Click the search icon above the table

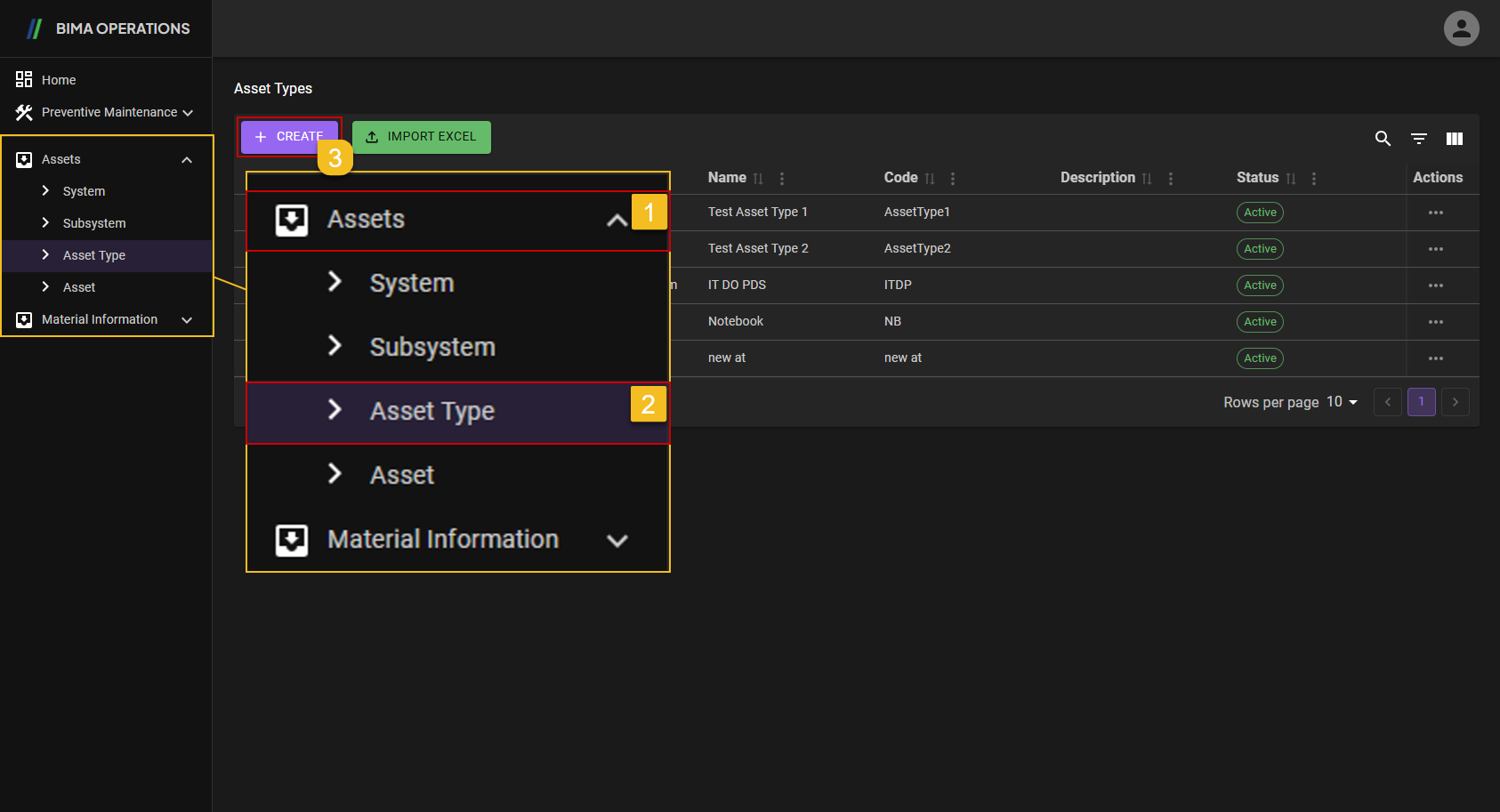(1383, 139)
